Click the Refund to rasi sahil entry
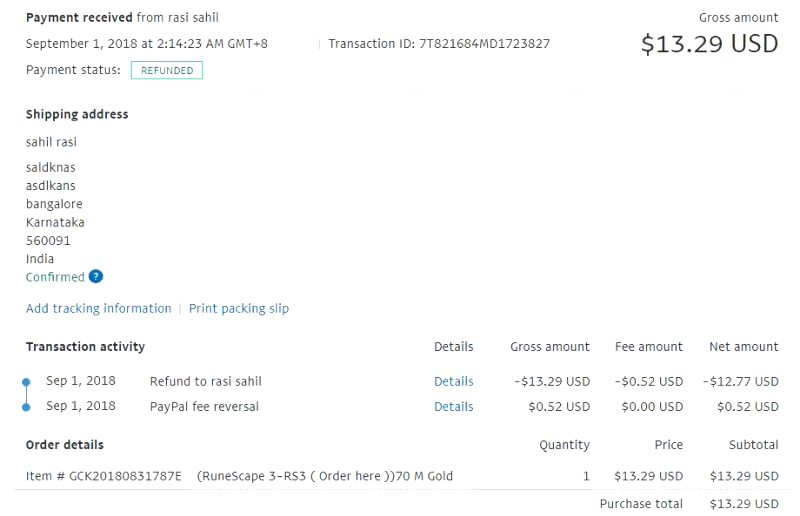Image resolution: width=800 pixels, height=516 pixels. (205, 381)
